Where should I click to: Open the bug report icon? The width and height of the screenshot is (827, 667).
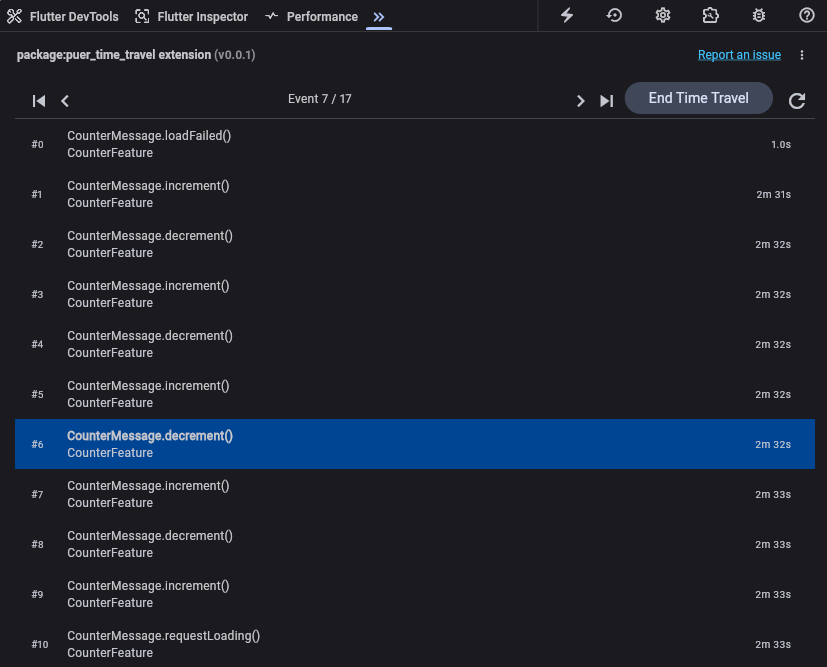click(x=757, y=15)
